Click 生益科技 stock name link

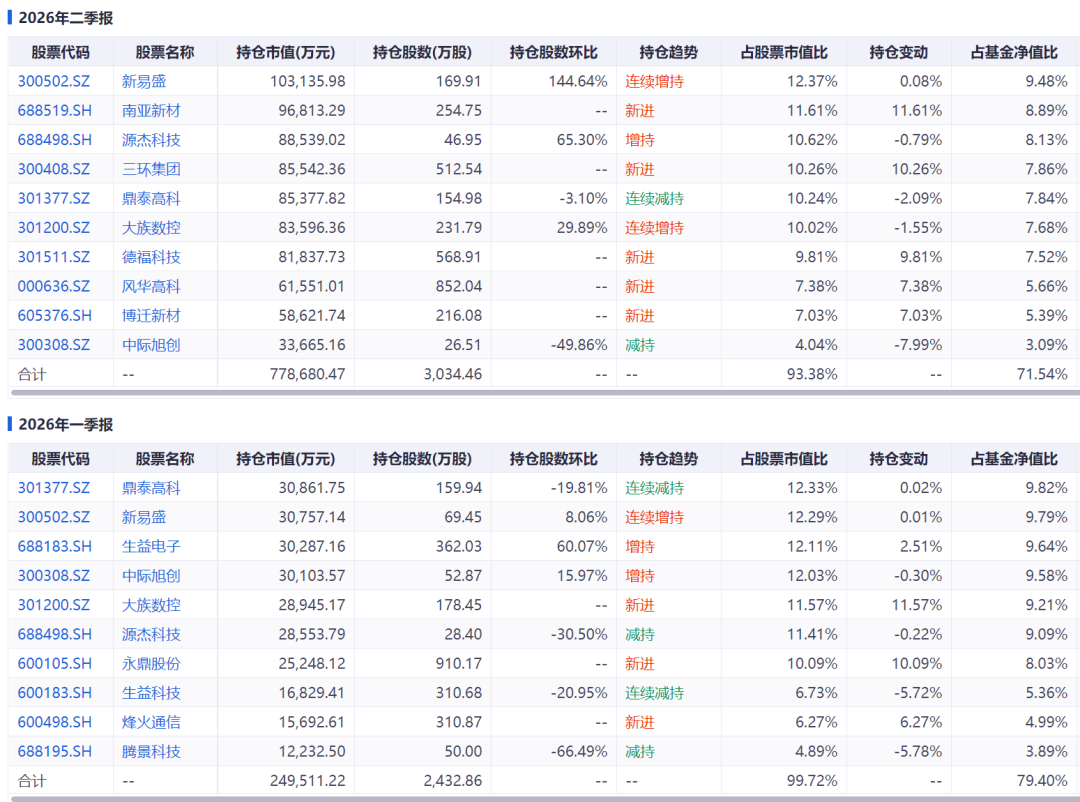[x=151, y=692]
